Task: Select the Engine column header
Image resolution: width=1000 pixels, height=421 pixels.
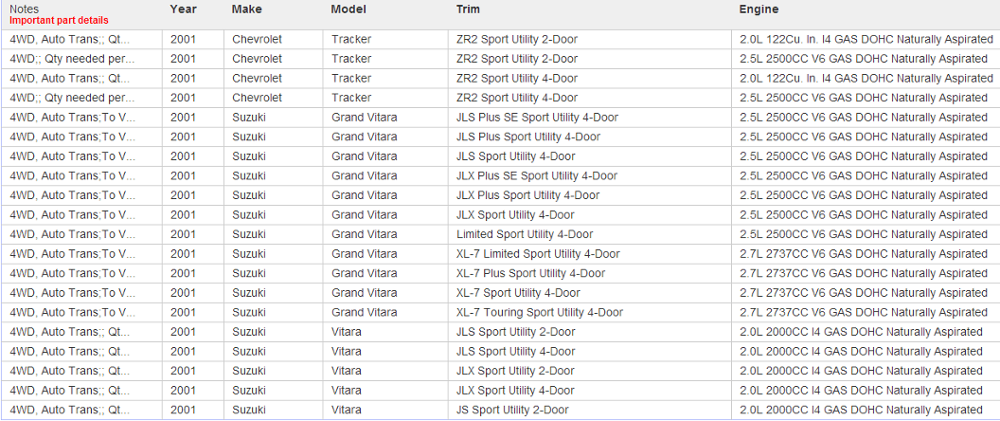Action: point(759,9)
